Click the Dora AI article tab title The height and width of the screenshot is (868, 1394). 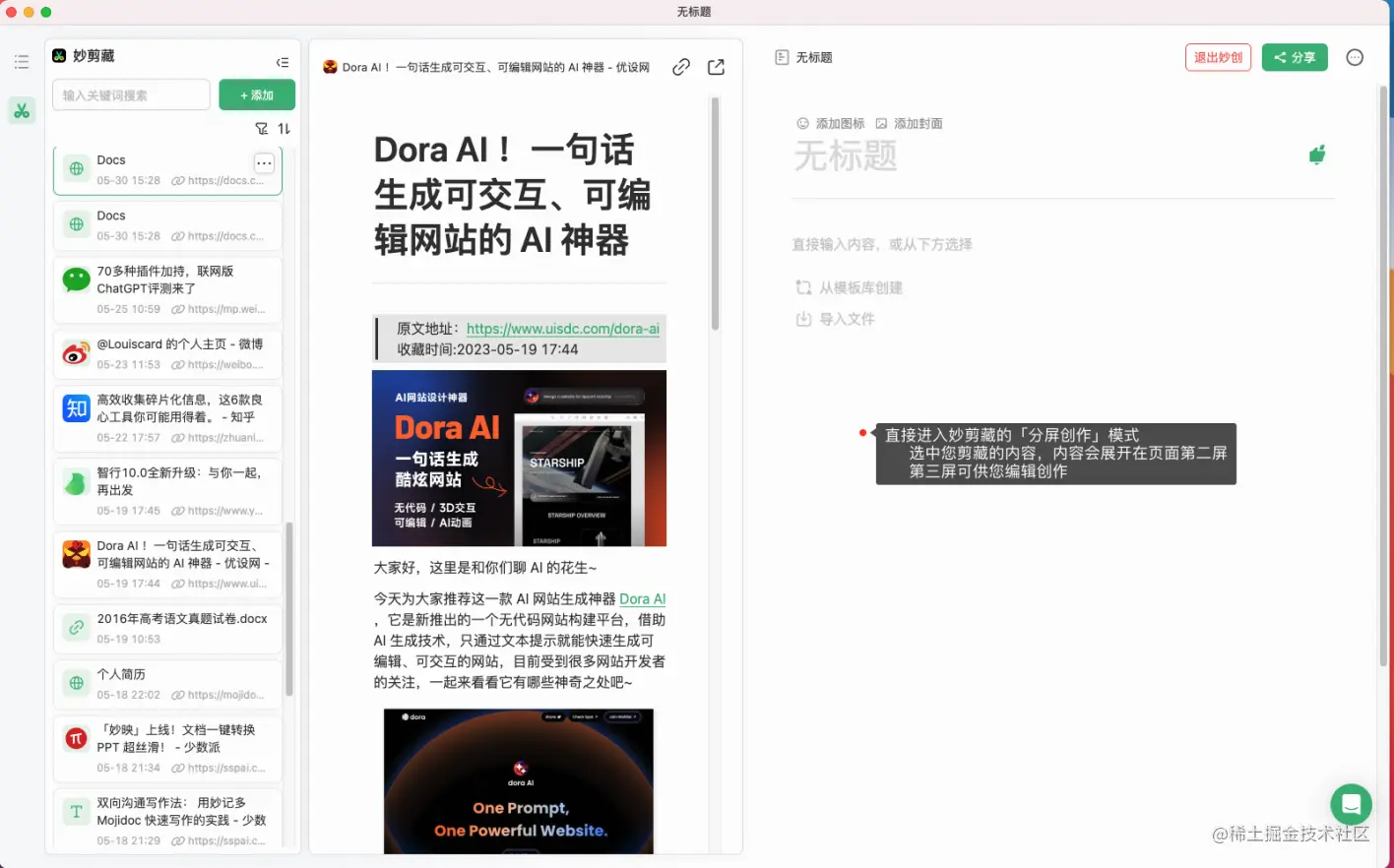point(496,67)
